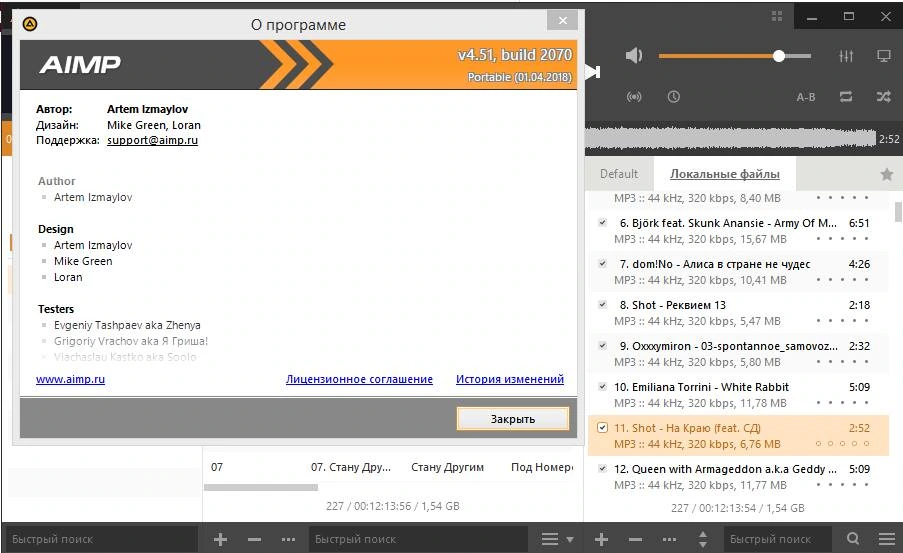Switch to Локальные файлы playlist tab

click(x=724, y=174)
